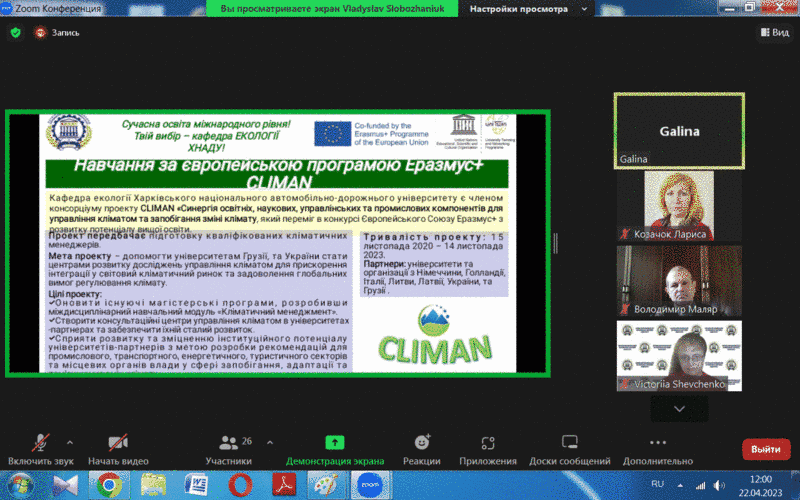Screen dimensions: 800x500
Task: Open the Участники participants panel
Action: click(x=229, y=449)
